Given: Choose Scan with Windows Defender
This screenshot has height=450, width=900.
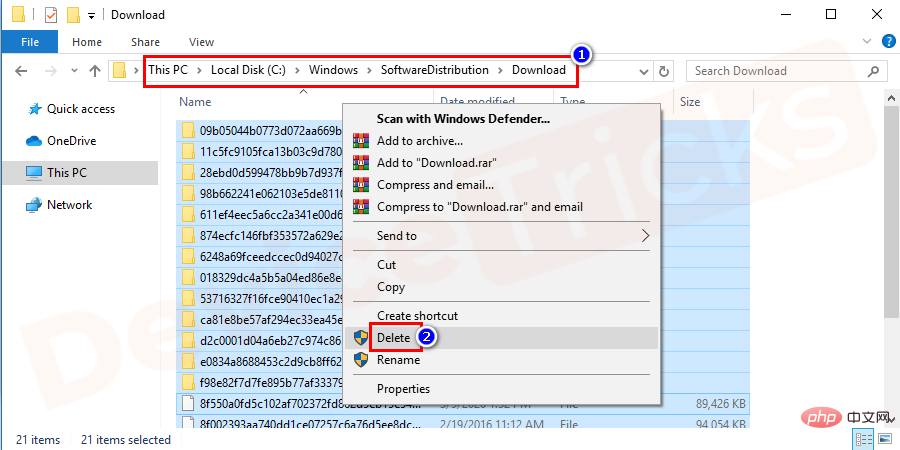Looking at the screenshot, I should coord(501,119).
